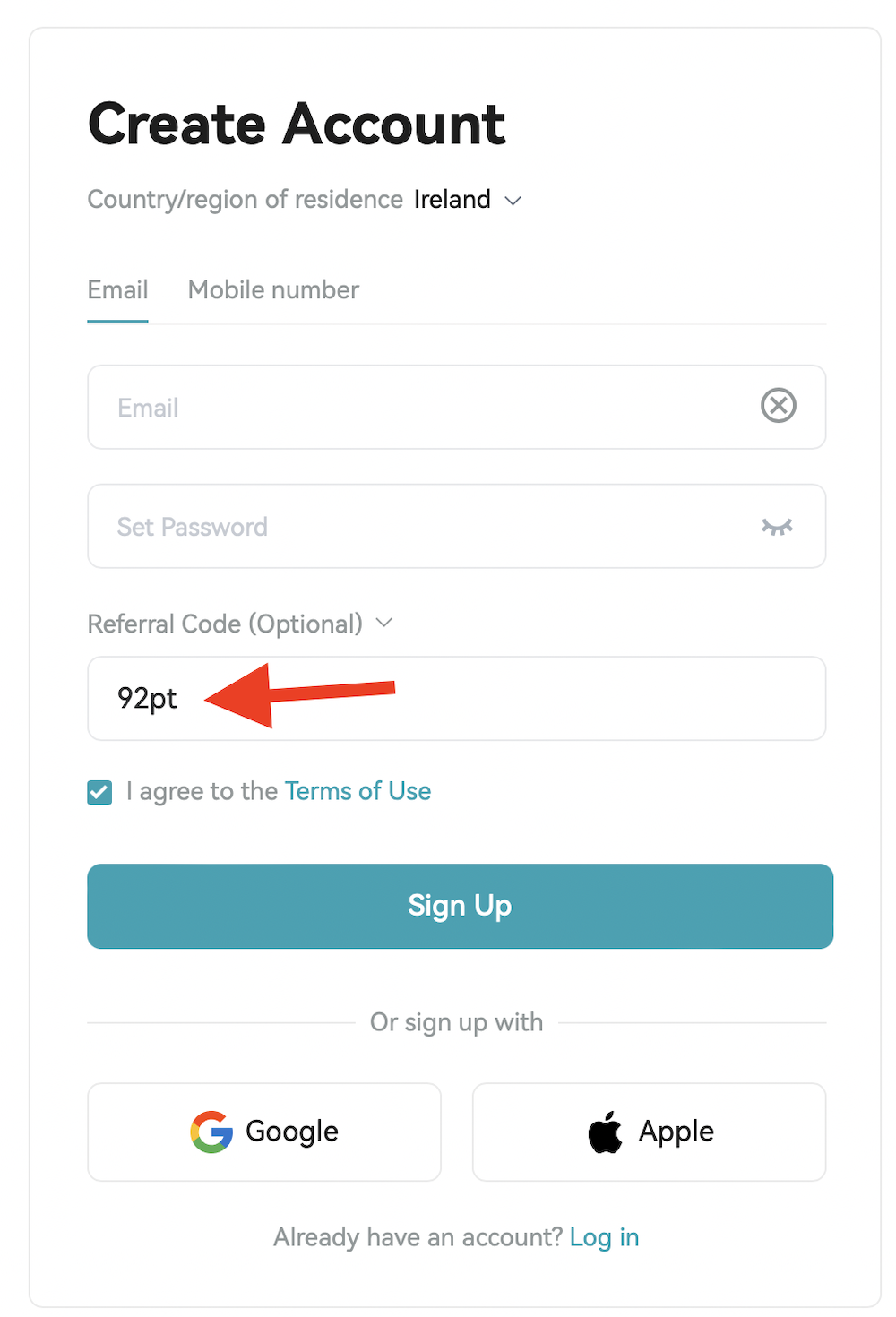Viewport: 896px width, 1317px height.
Task: Open the Terms of Use link
Action: click(358, 791)
